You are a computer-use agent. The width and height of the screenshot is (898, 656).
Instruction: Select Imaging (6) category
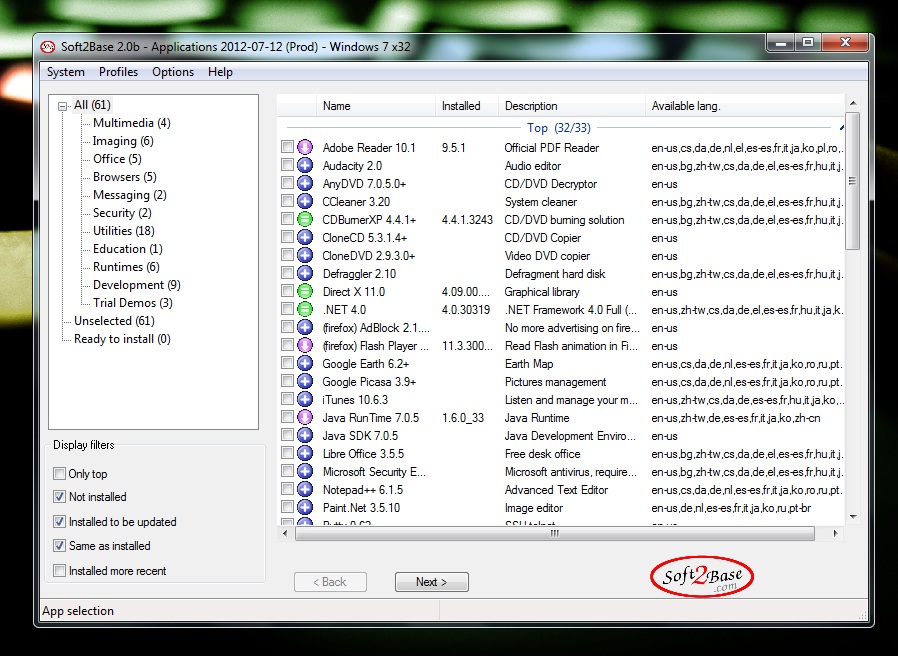coord(123,141)
